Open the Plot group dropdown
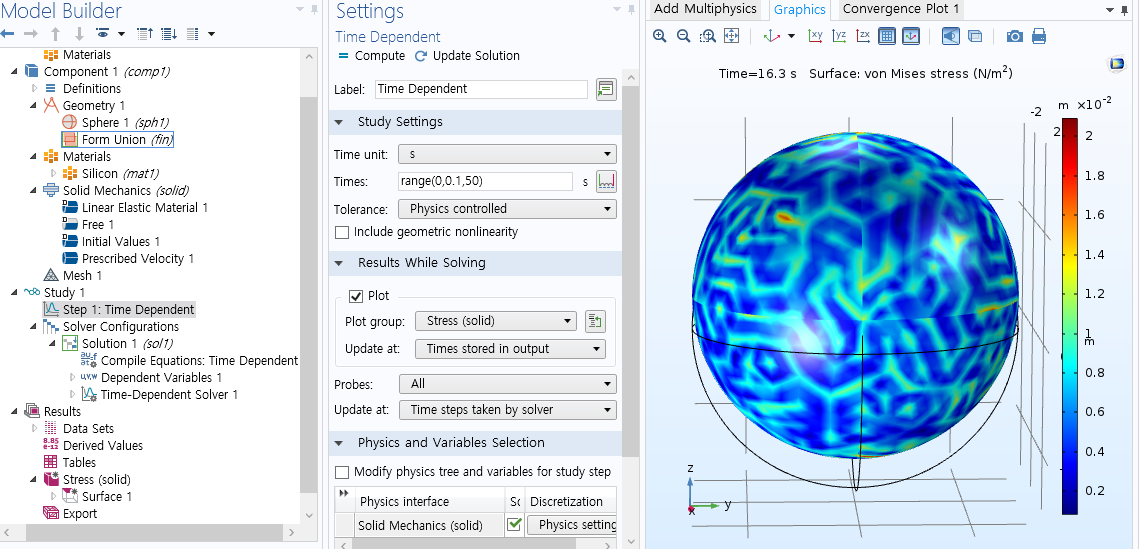1139x549 pixels. pyautogui.click(x=495, y=321)
